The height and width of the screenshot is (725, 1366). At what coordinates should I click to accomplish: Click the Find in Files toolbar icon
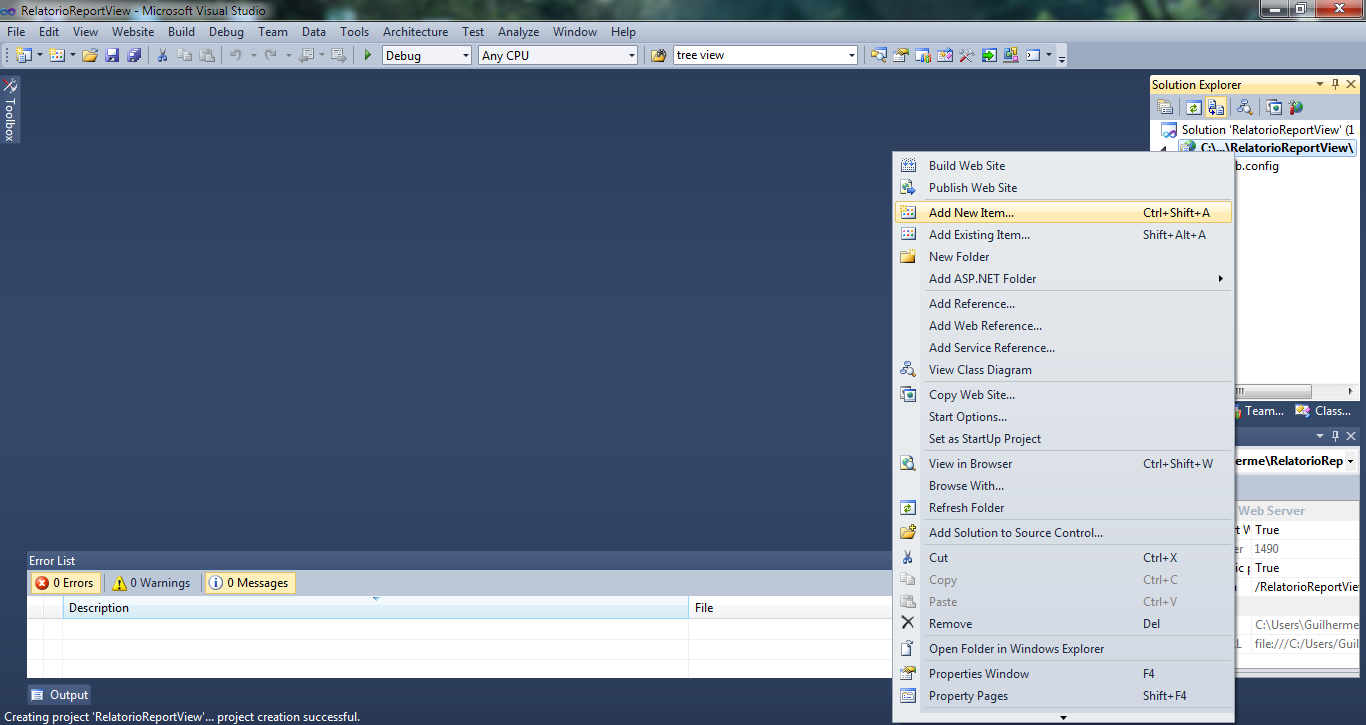tap(658, 55)
